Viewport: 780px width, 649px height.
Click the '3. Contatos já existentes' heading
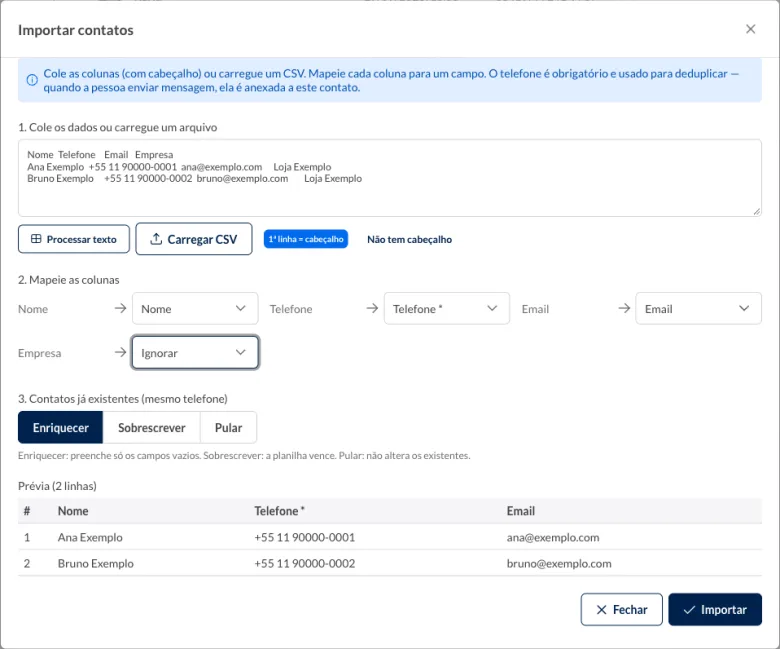coord(123,398)
